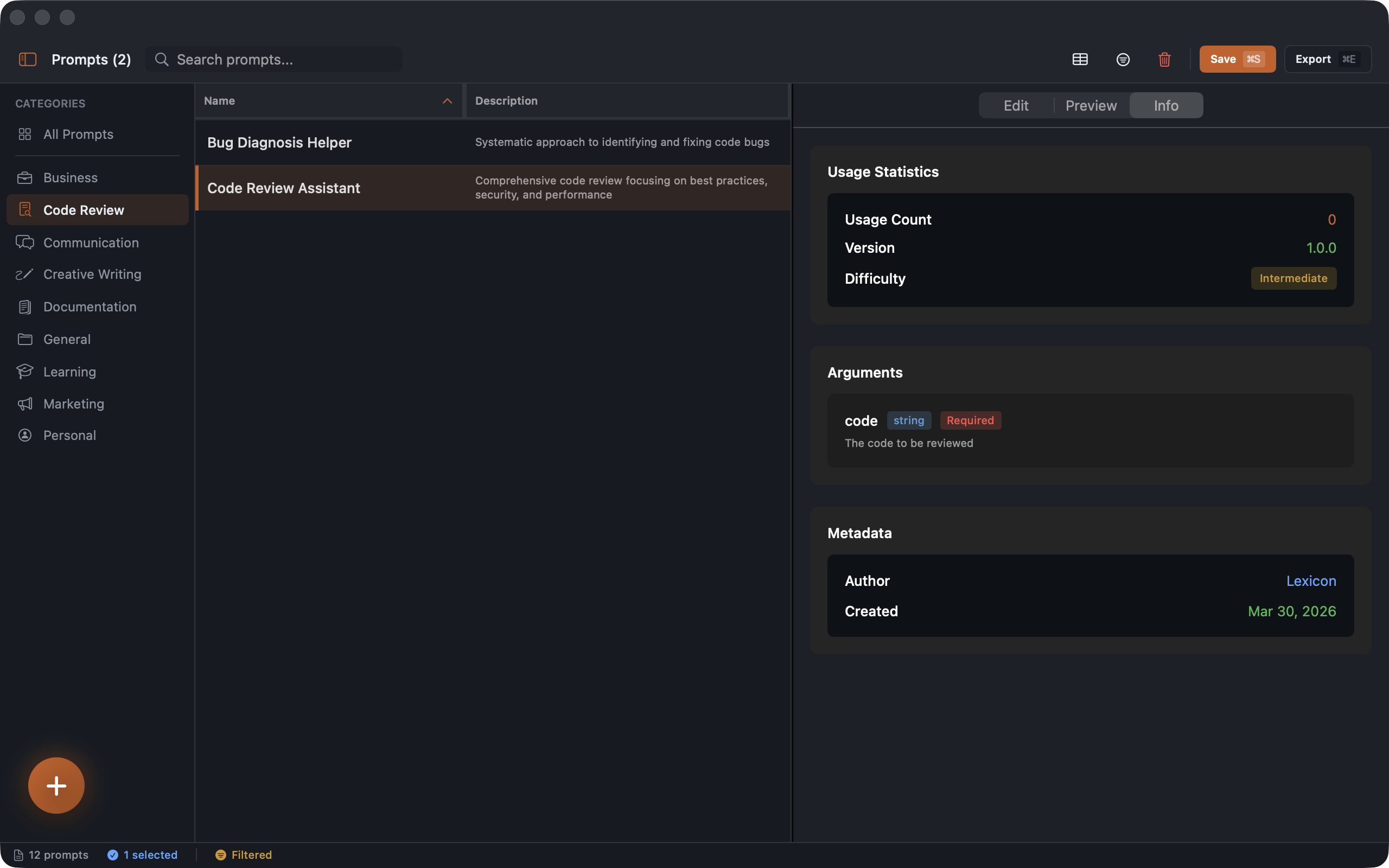The width and height of the screenshot is (1389, 868).
Task: Switch to the Edit tab
Action: (1015, 105)
